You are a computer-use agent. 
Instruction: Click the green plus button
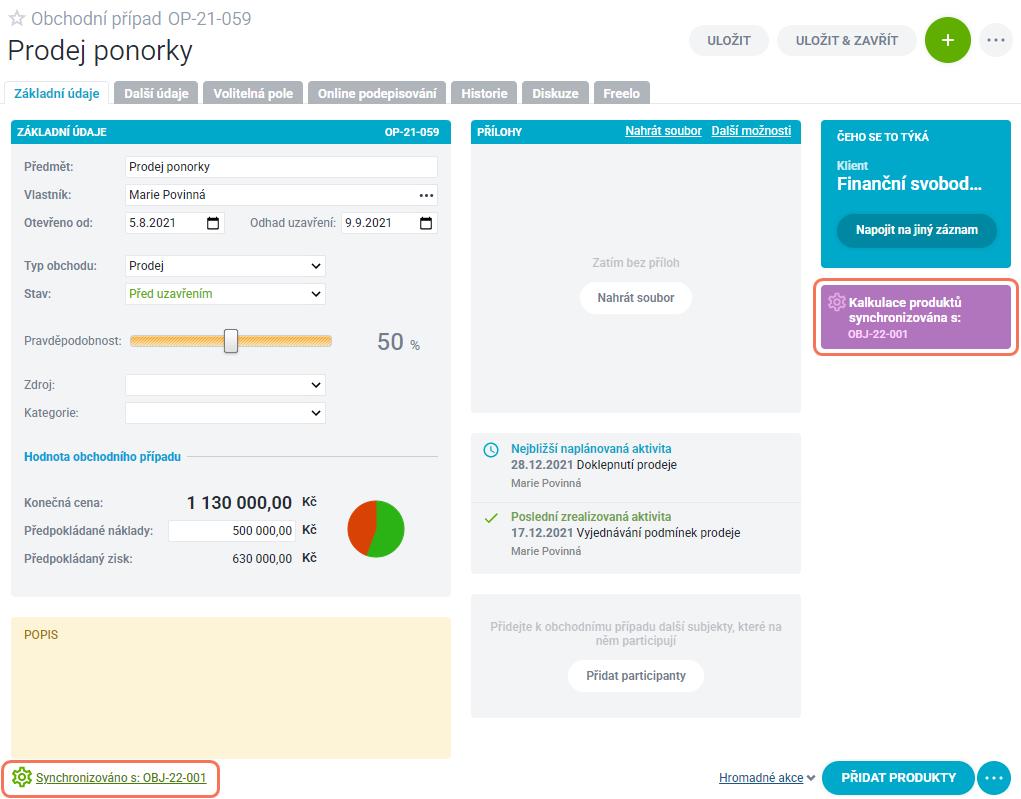point(947,40)
